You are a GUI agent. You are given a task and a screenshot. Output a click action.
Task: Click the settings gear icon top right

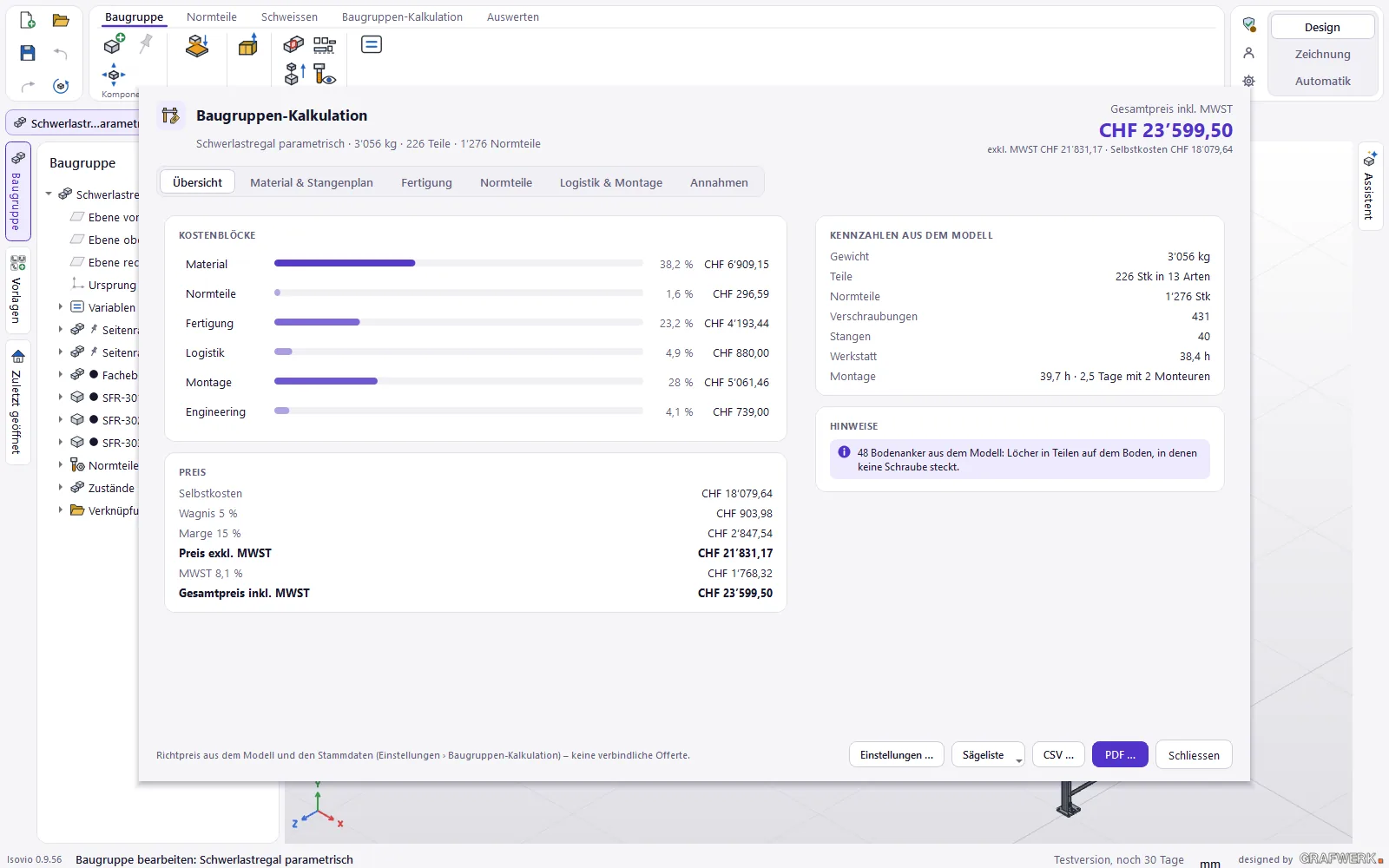tap(1248, 81)
